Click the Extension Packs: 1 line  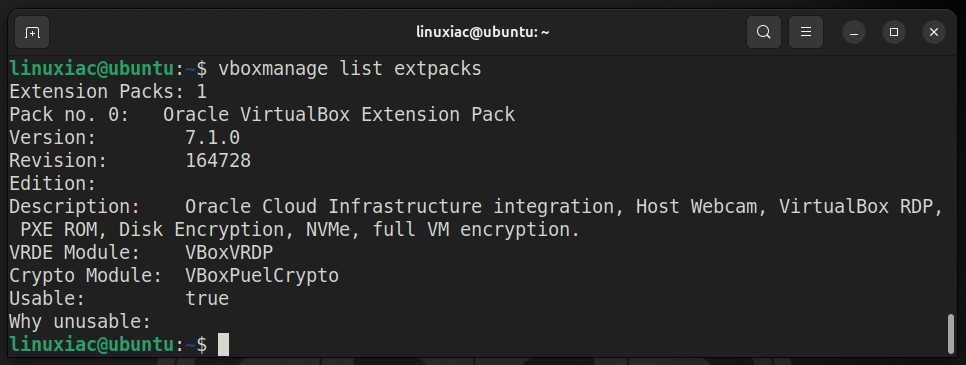[x=108, y=91]
